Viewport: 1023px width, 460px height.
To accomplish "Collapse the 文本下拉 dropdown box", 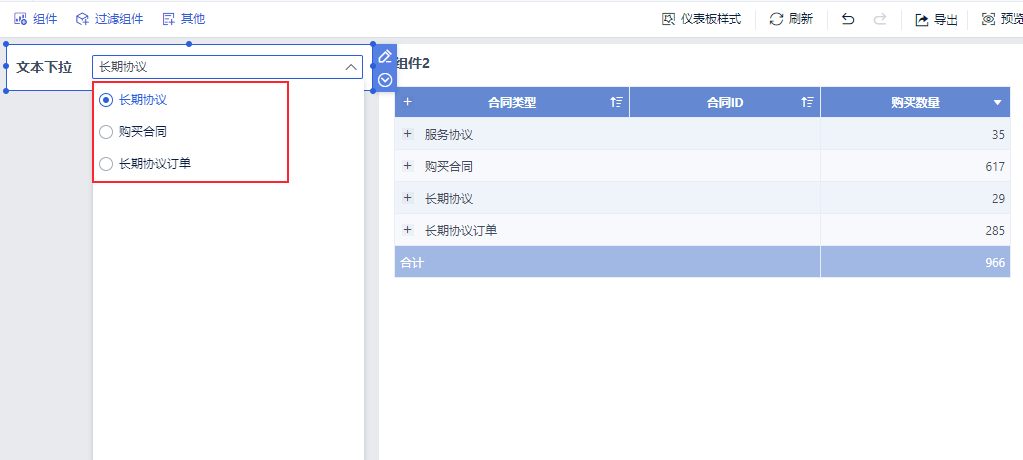I will (x=350, y=67).
